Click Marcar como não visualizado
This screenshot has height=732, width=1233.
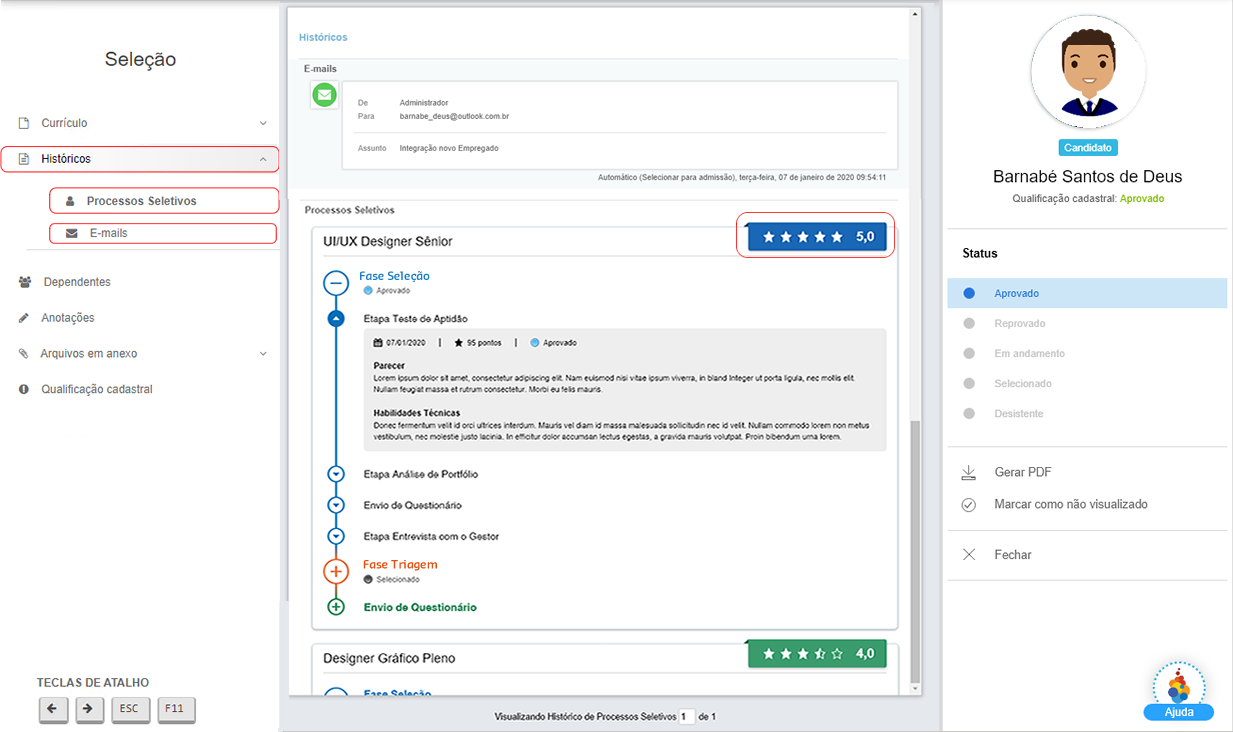pos(1070,504)
